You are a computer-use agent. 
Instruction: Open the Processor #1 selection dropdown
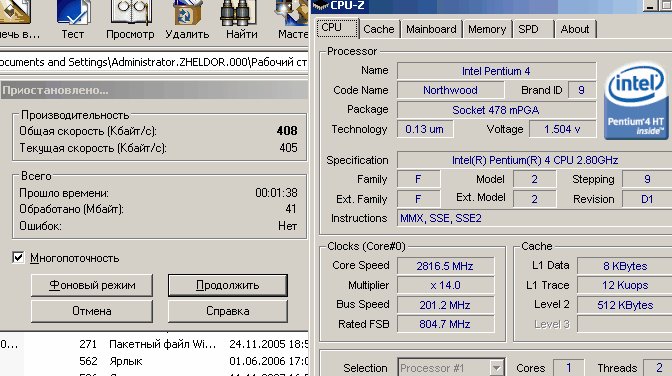click(x=451, y=368)
